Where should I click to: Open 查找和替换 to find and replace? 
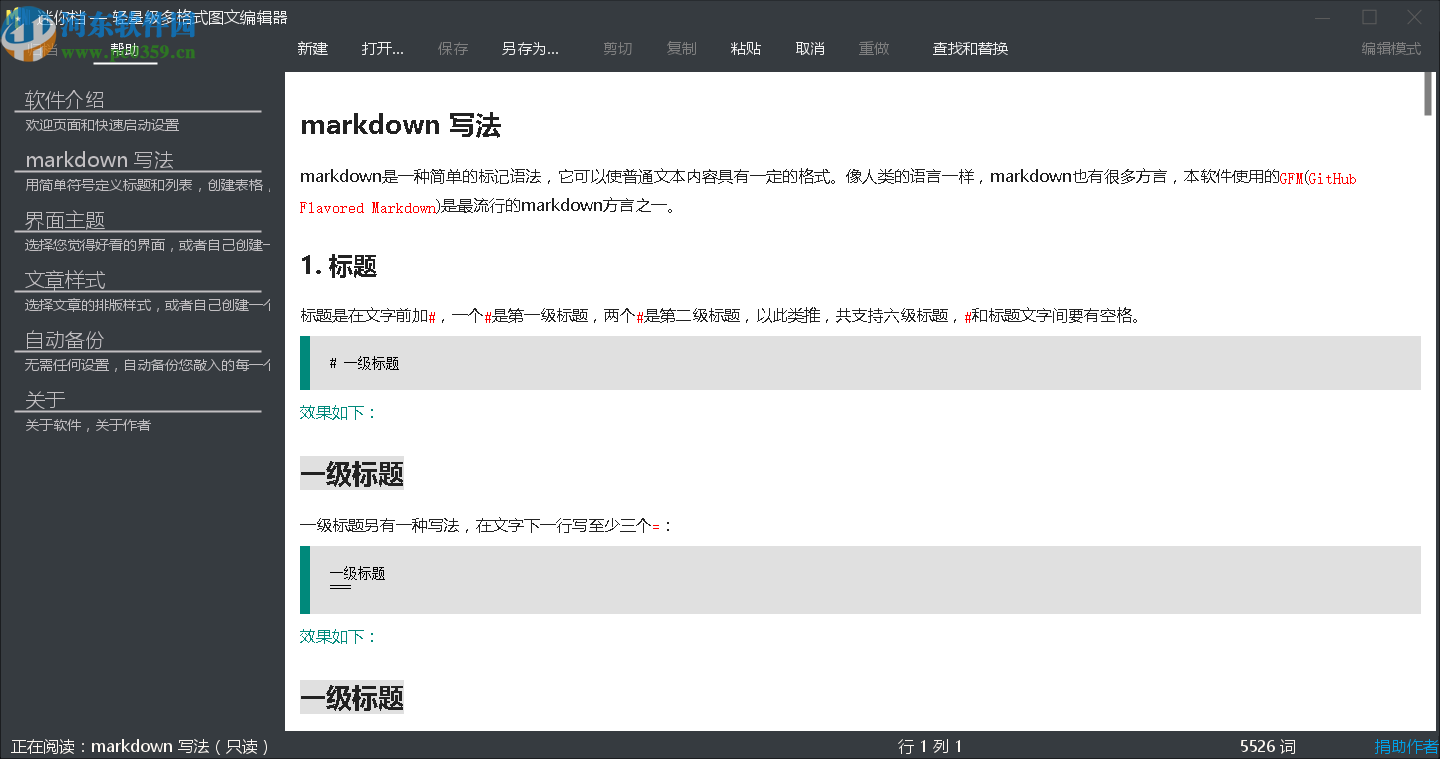[968, 48]
